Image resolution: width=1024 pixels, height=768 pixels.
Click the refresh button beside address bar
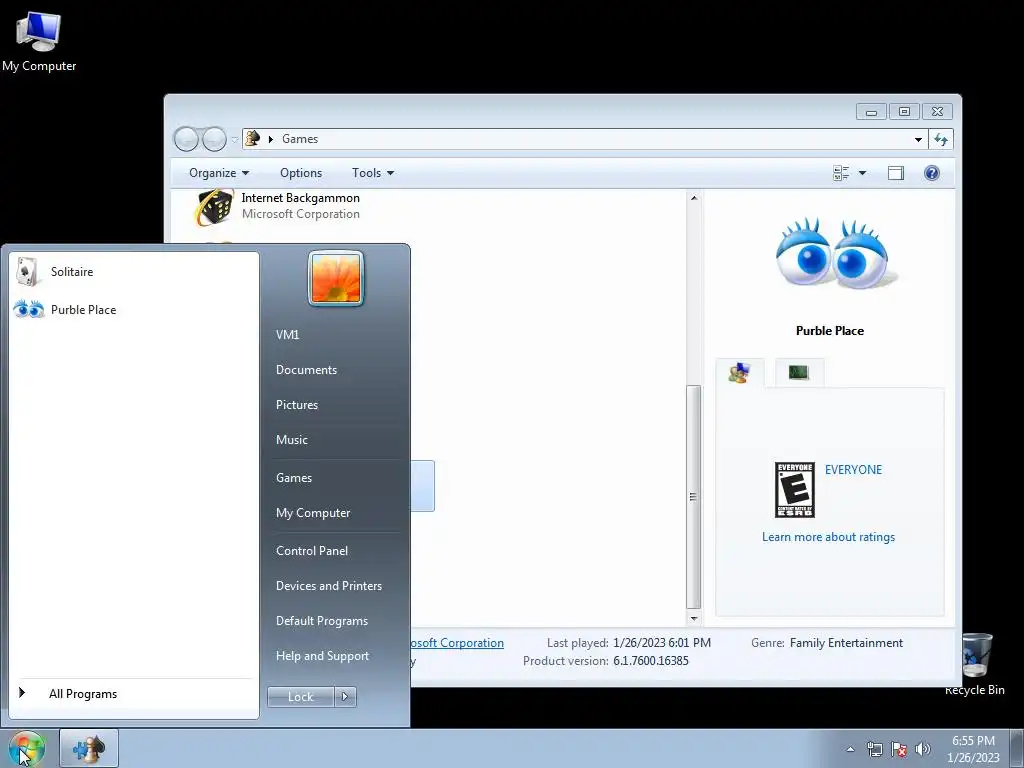[941, 139]
